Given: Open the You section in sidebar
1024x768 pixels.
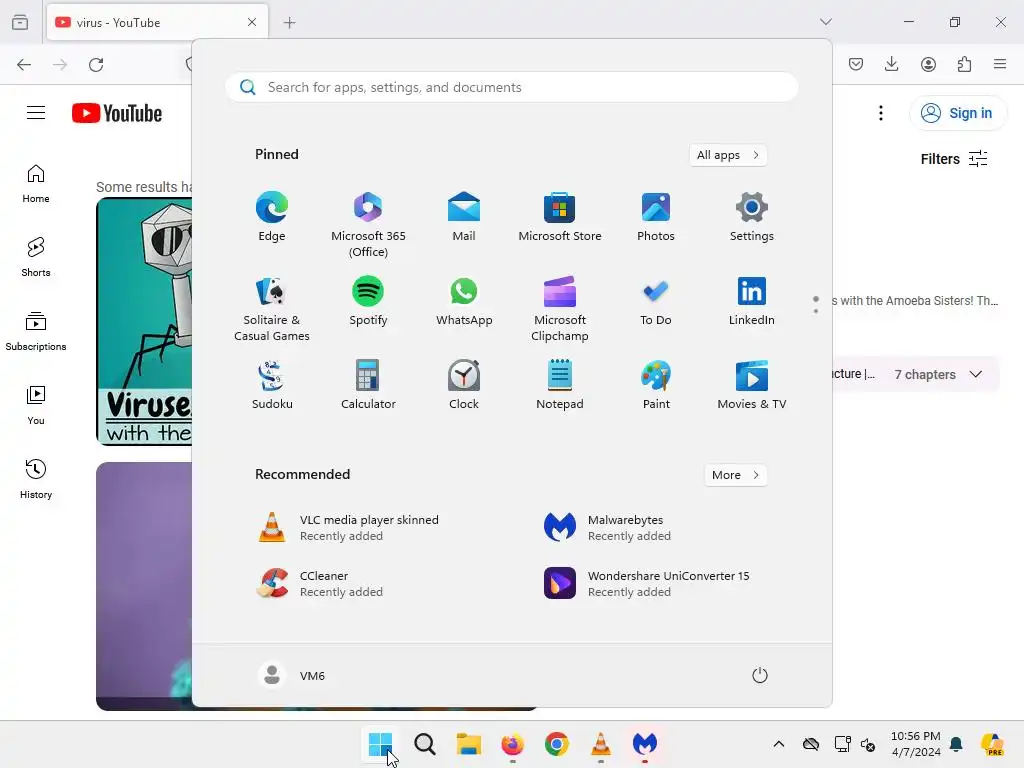Looking at the screenshot, I should click(36, 406).
